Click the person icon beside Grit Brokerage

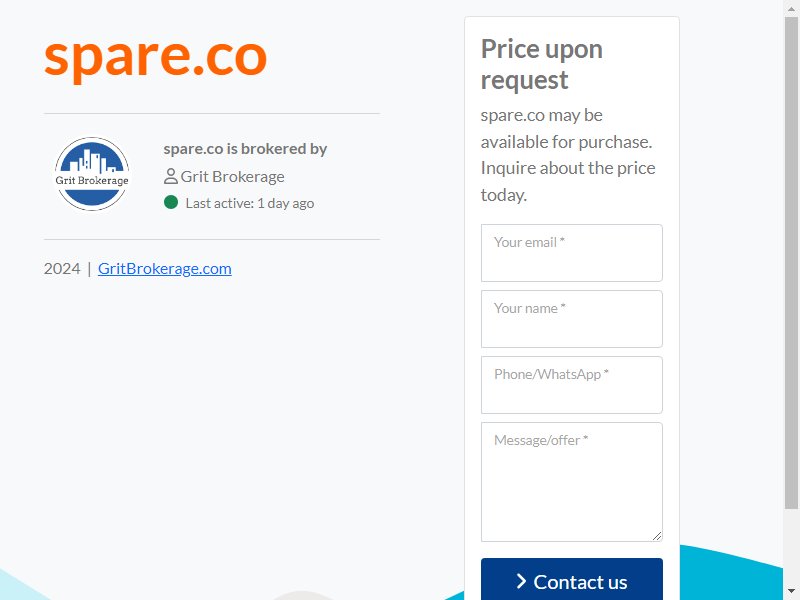170,177
